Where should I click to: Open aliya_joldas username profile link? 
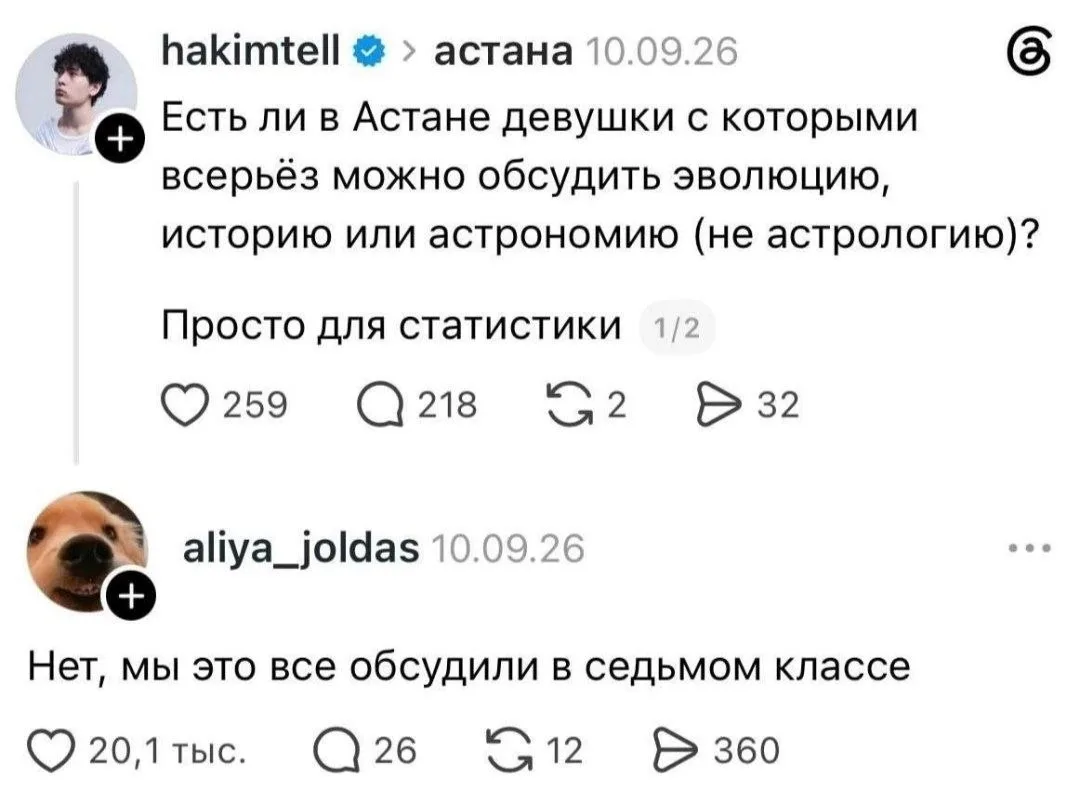[301, 549]
